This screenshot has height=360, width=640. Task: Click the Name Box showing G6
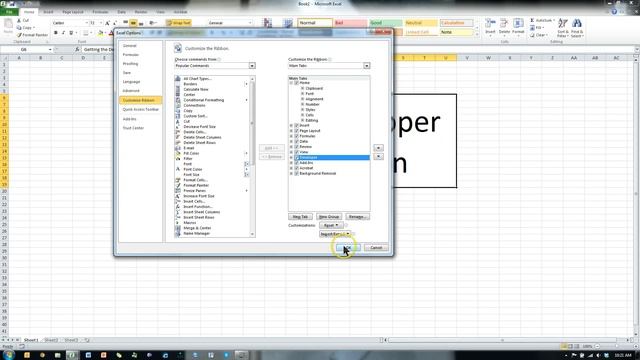[27, 49]
